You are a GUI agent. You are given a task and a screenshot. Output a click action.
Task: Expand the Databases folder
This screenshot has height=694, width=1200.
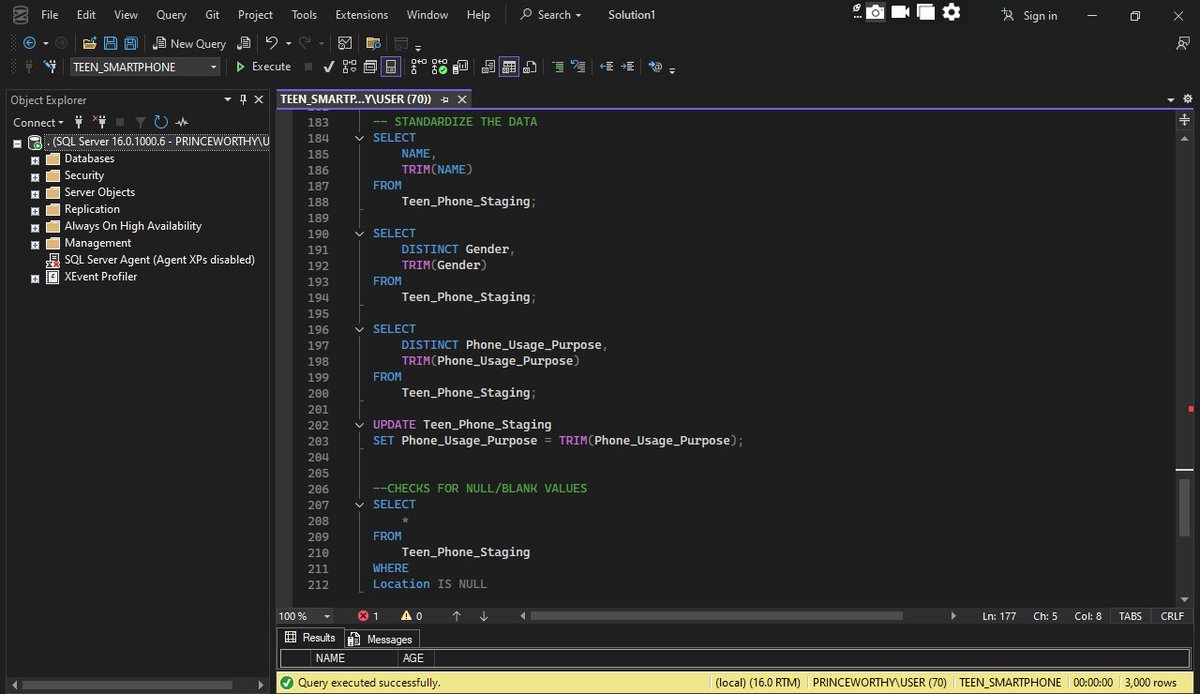click(x=35, y=159)
